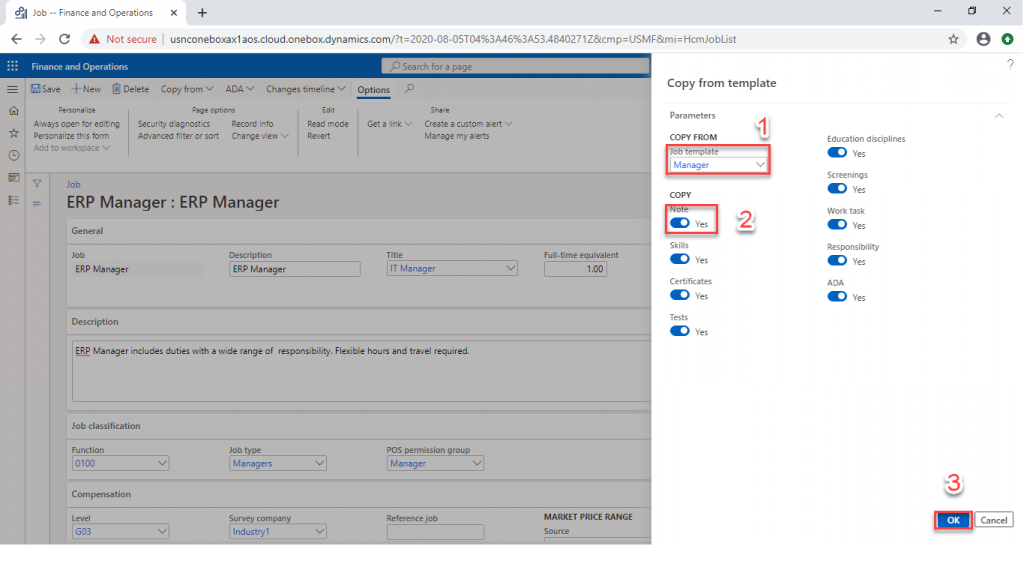Open Workspaces icon in left sidebar
Image resolution: width=1024 pixels, height=576 pixels.
pyautogui.click(x=13, y=178)
